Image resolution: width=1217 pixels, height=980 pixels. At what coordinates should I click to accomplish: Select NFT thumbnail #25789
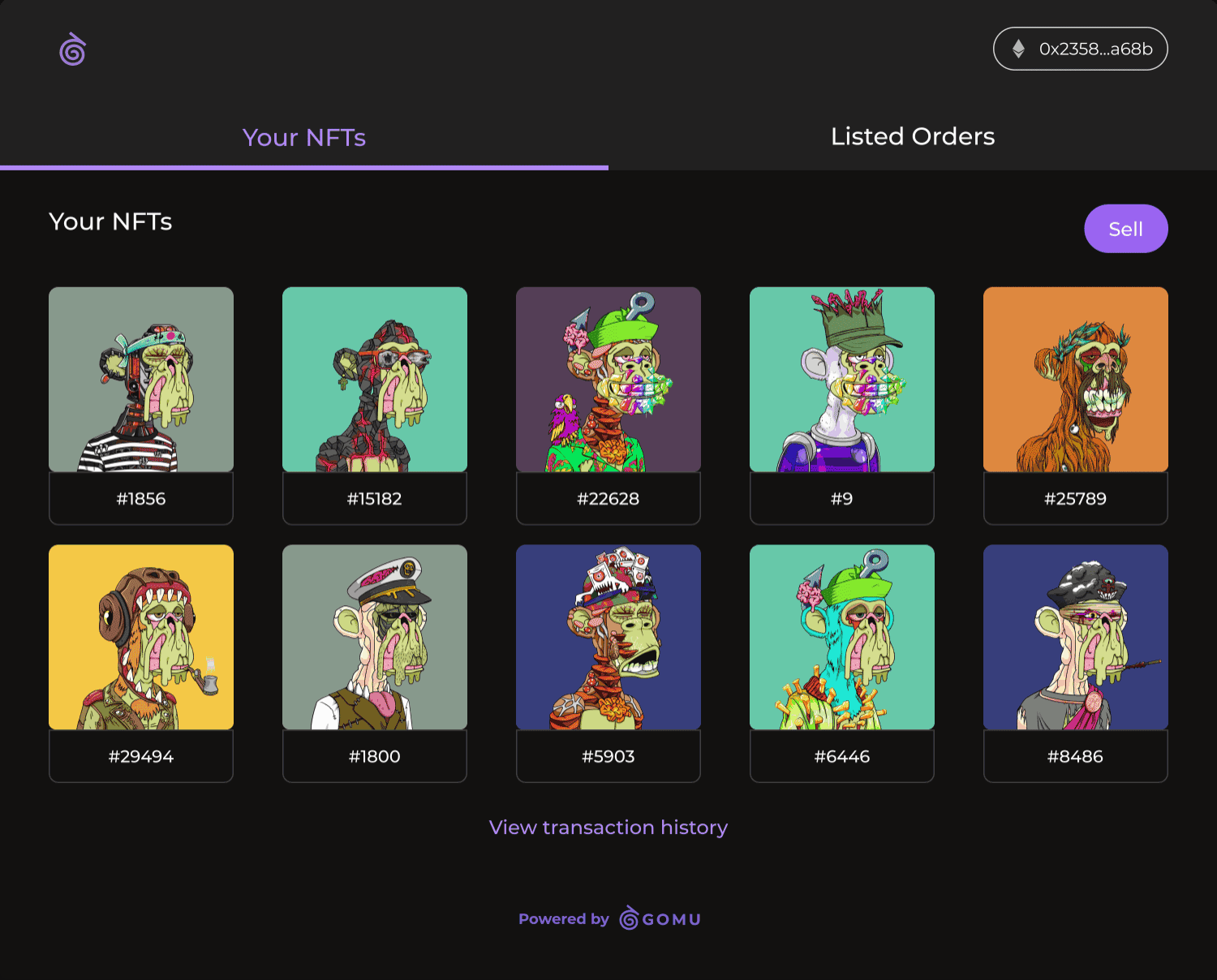pos(1076,380)
